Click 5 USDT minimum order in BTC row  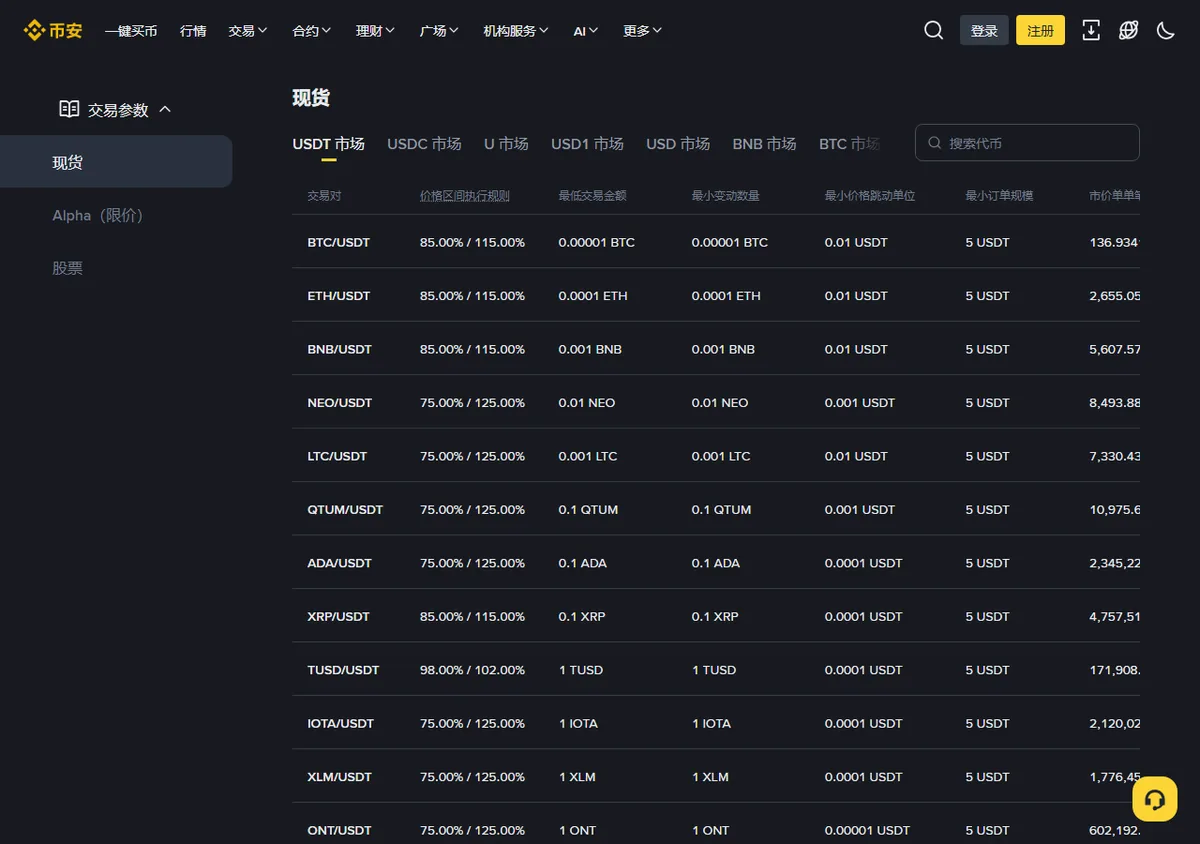click(x=987, y=242)
